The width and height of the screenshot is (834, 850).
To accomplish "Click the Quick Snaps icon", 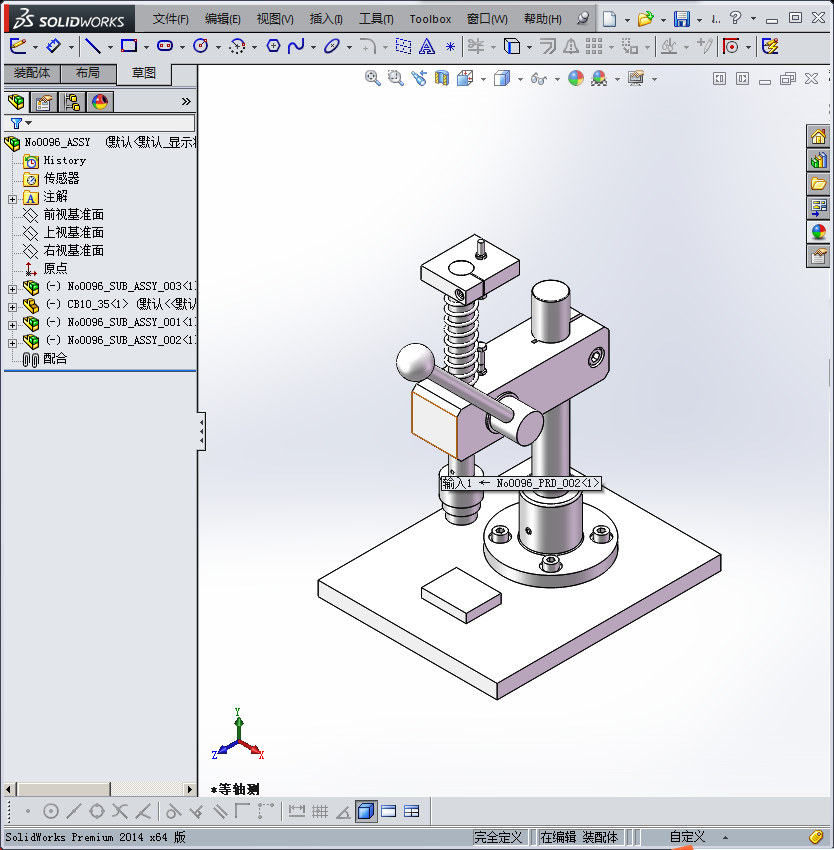I will tap(731, 47).
